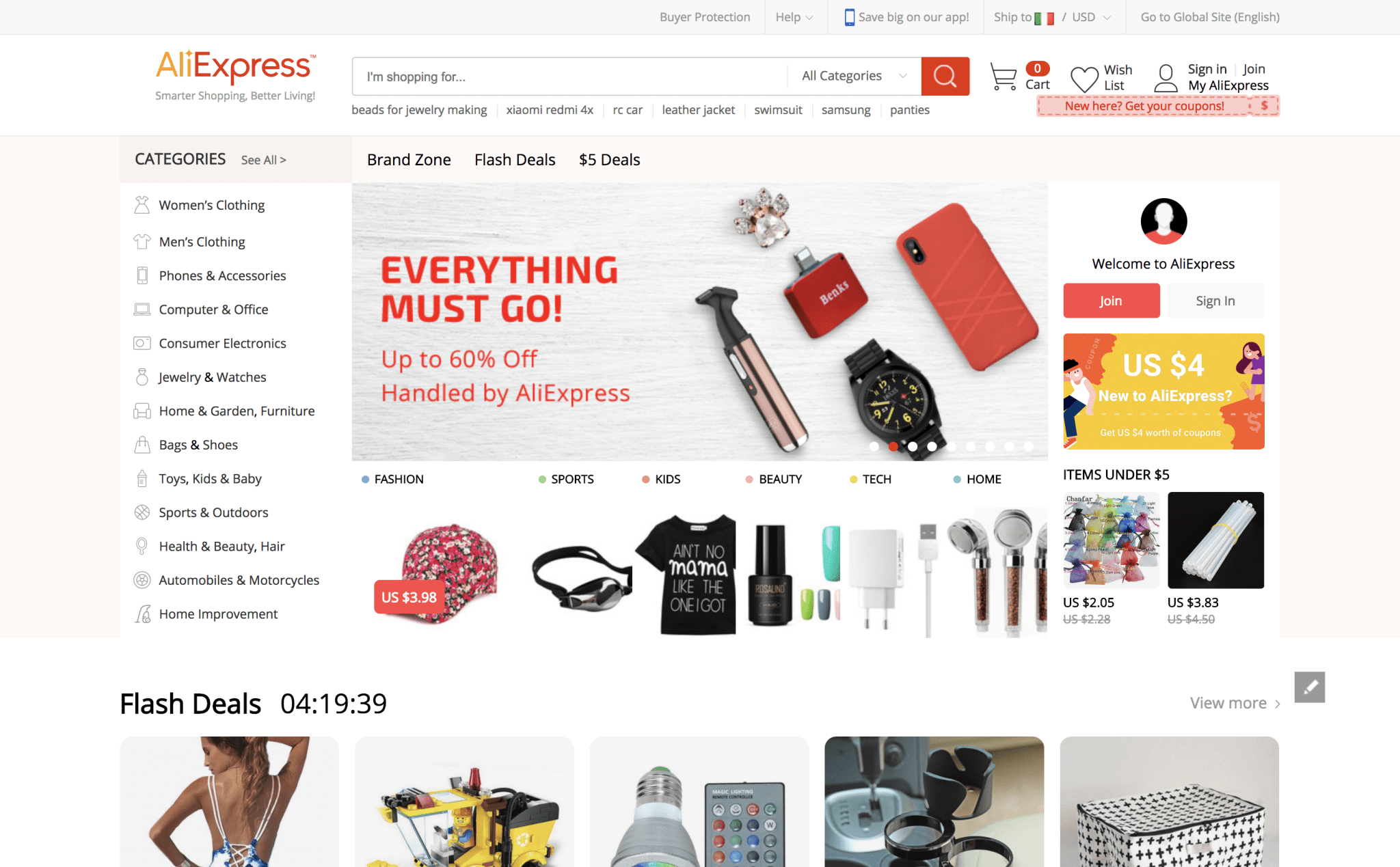Open the Brand Zone tab
Screen dimensions: 1400x867
coord(409,159)
